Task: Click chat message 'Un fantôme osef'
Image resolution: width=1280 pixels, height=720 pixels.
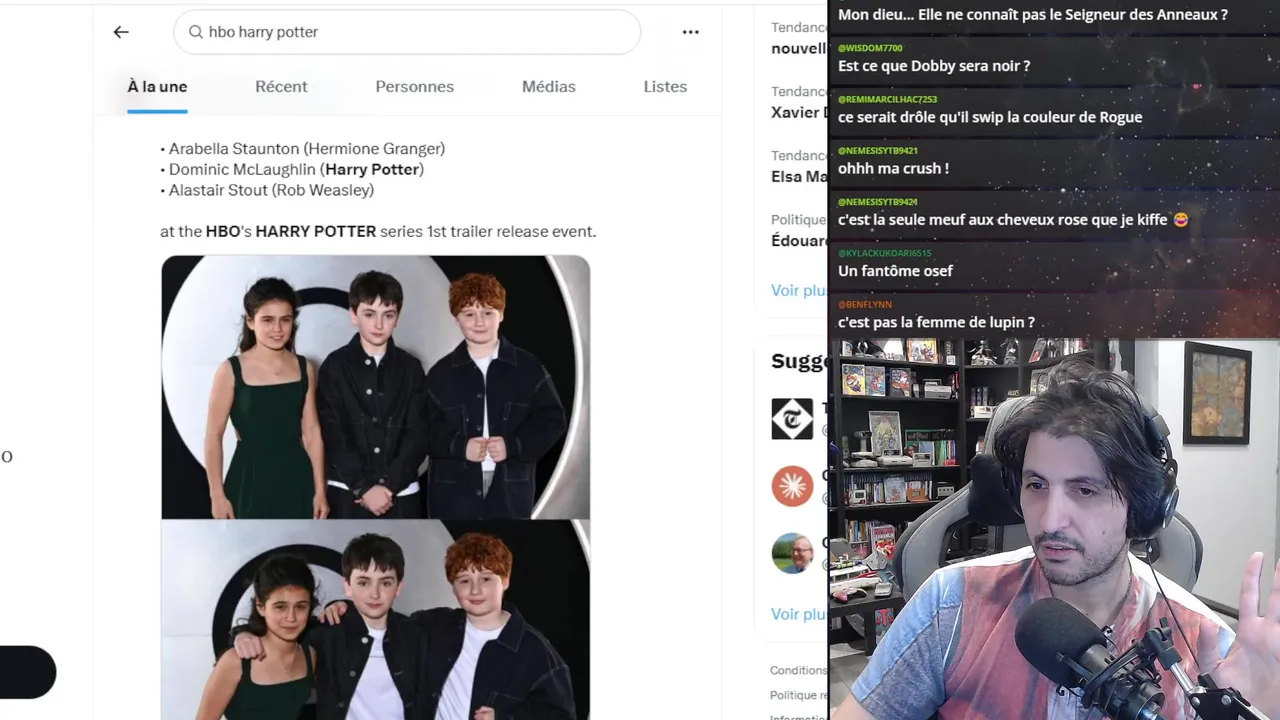Action: pyautogui.click(x=895, y=271)
